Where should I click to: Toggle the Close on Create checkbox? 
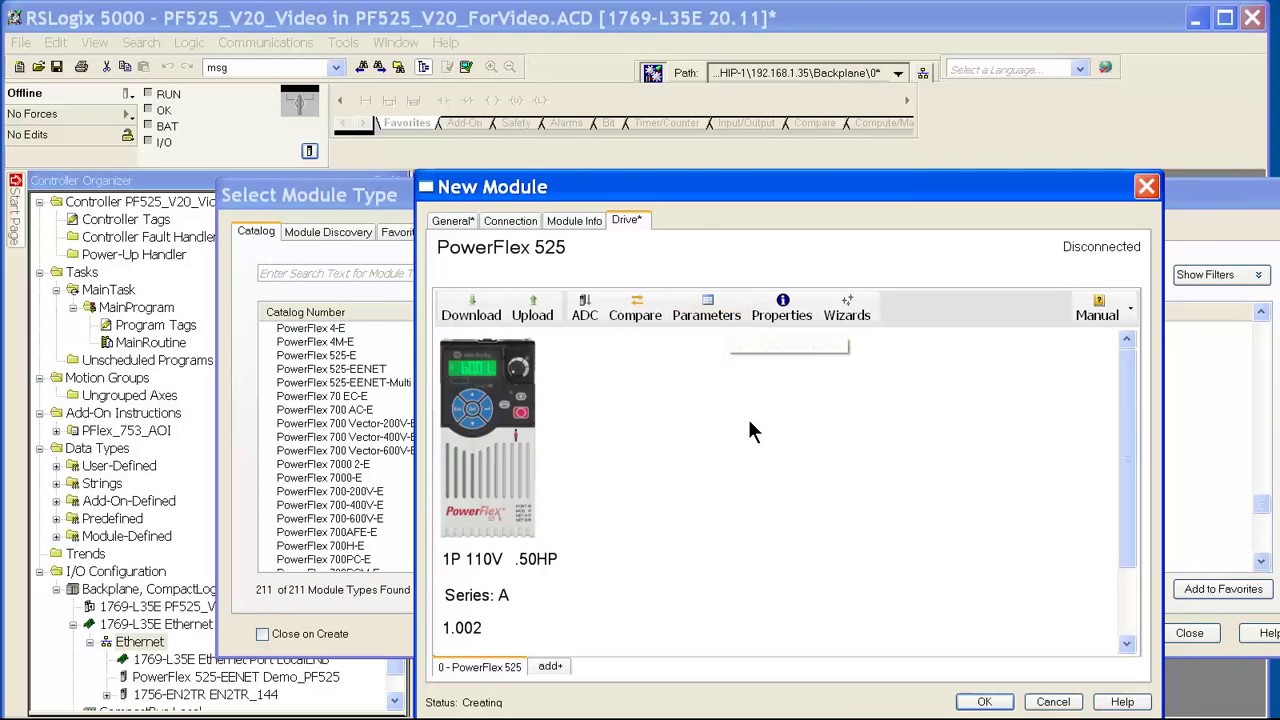(x=262, y=634)
